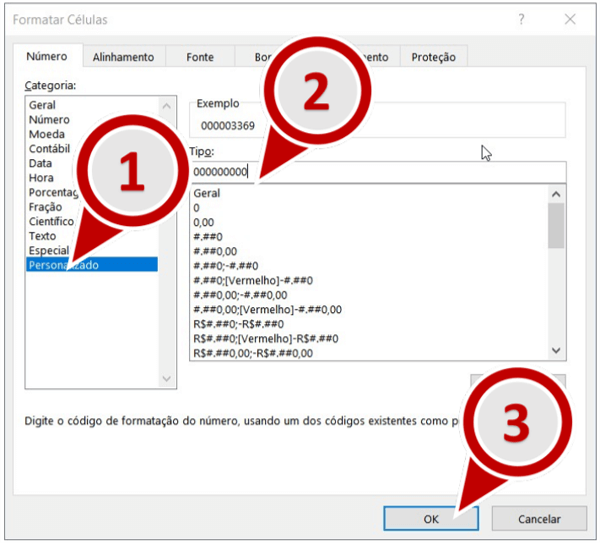600x543 pixels.
Task: Choose the Data category
Action: click(41, 163)
